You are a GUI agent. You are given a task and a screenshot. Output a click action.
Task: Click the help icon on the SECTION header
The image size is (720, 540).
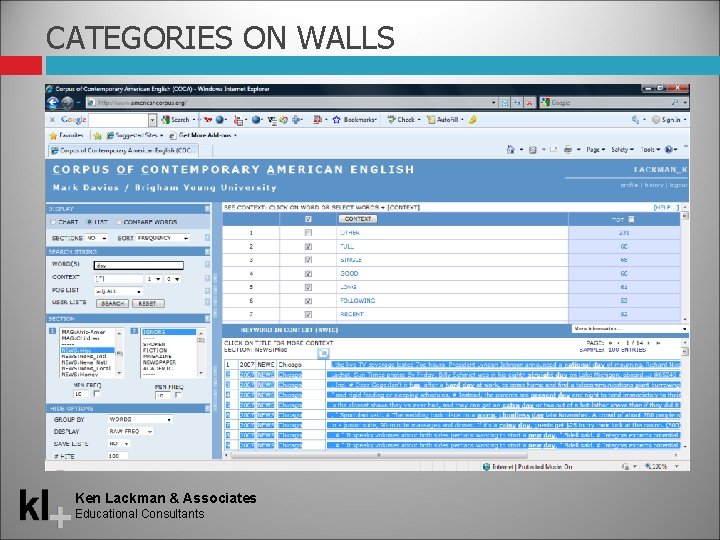[x=207, y=319]
